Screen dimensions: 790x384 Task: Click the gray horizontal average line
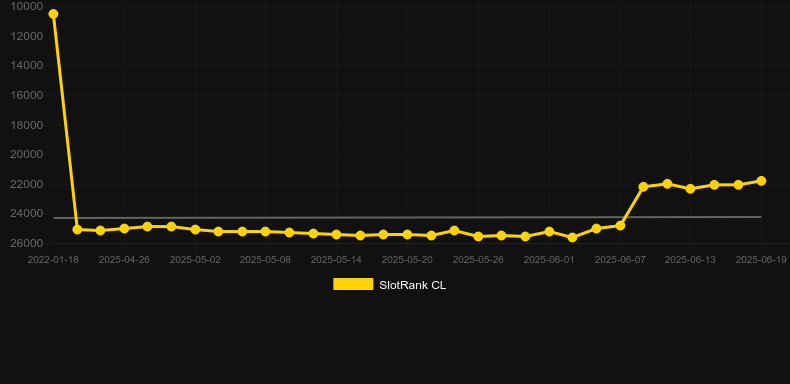[407, 217]
